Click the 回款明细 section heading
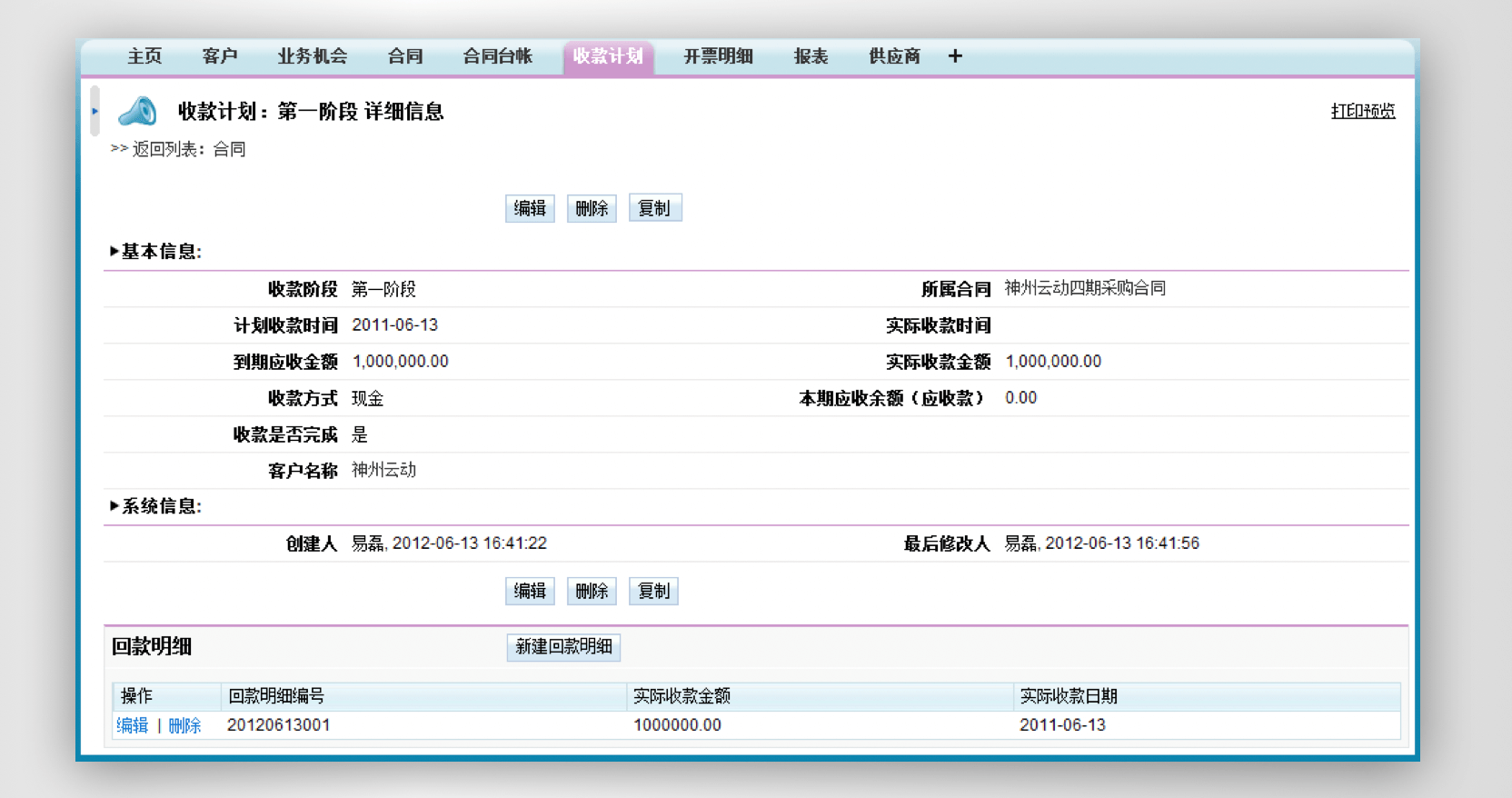Image resolution: width=1512 pixels, height=798 pixels. (152, 647)
